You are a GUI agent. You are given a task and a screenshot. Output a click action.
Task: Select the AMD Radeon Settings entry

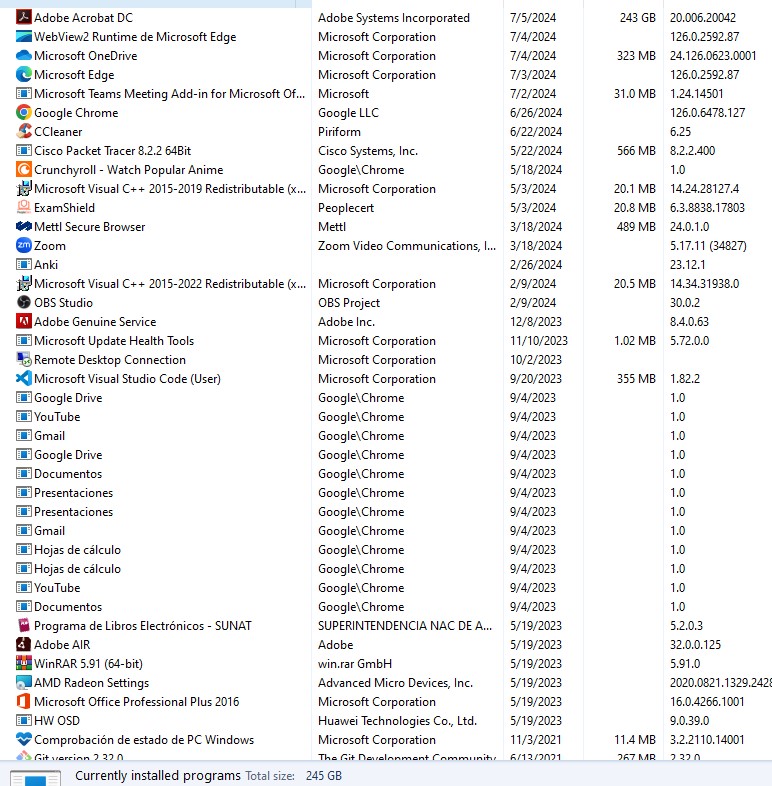pyautogui.click(x=92, y=683)
